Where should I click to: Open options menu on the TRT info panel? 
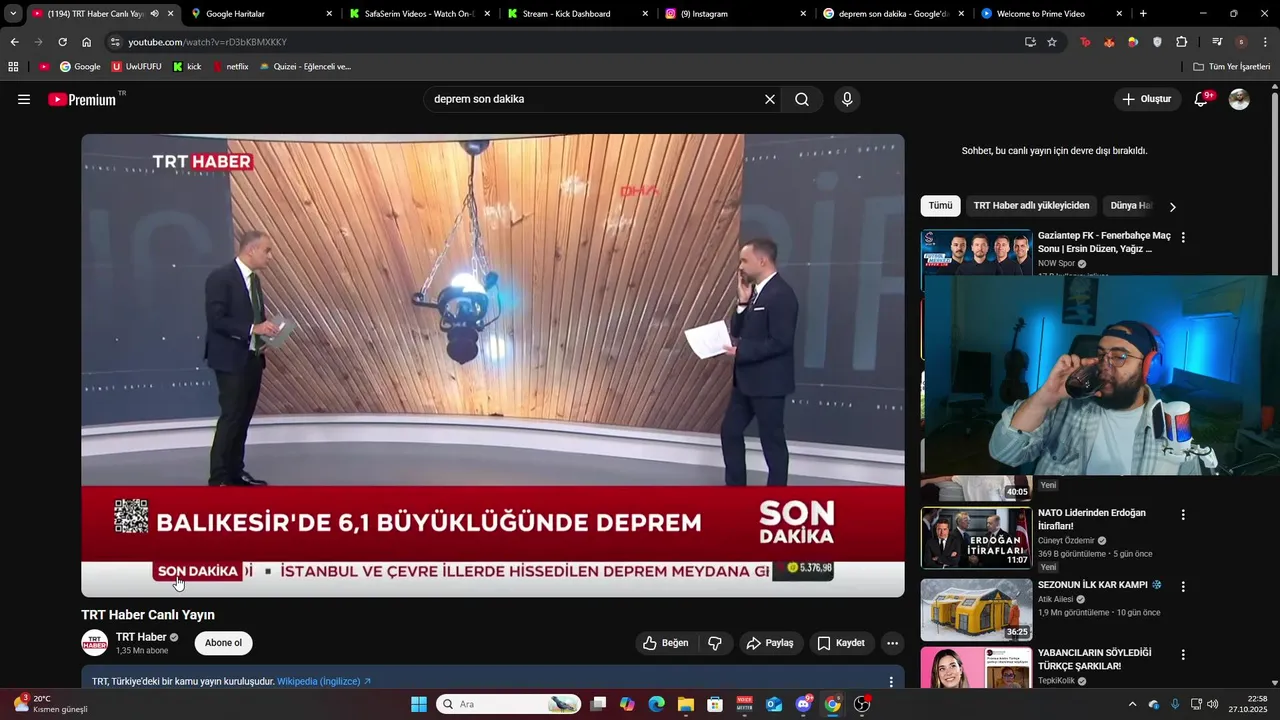pos(891,682)
